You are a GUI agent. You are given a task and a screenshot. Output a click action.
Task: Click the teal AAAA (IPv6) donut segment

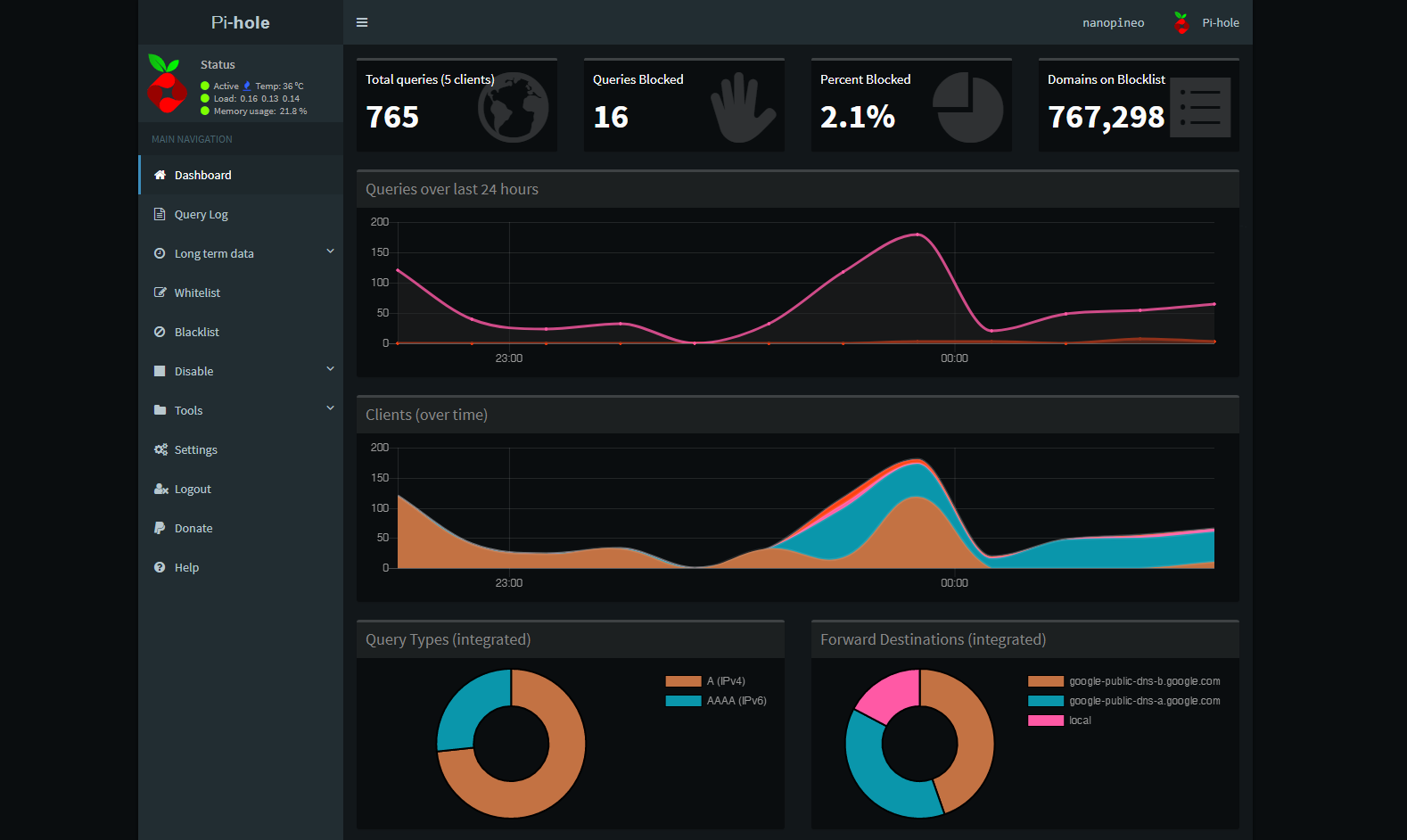click(x=471, y=704)
